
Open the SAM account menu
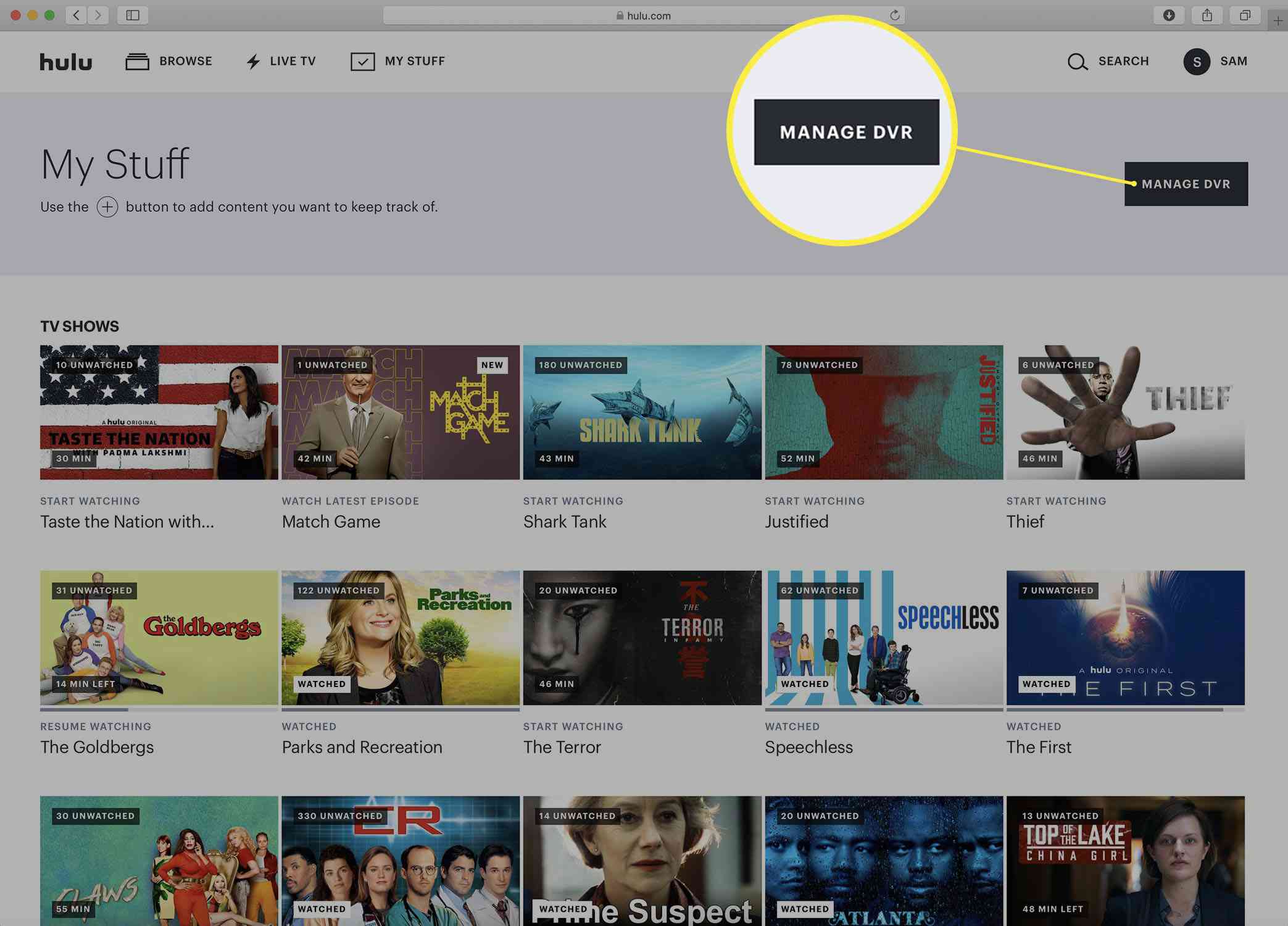pyautogui.click(x=1234, y=61)
